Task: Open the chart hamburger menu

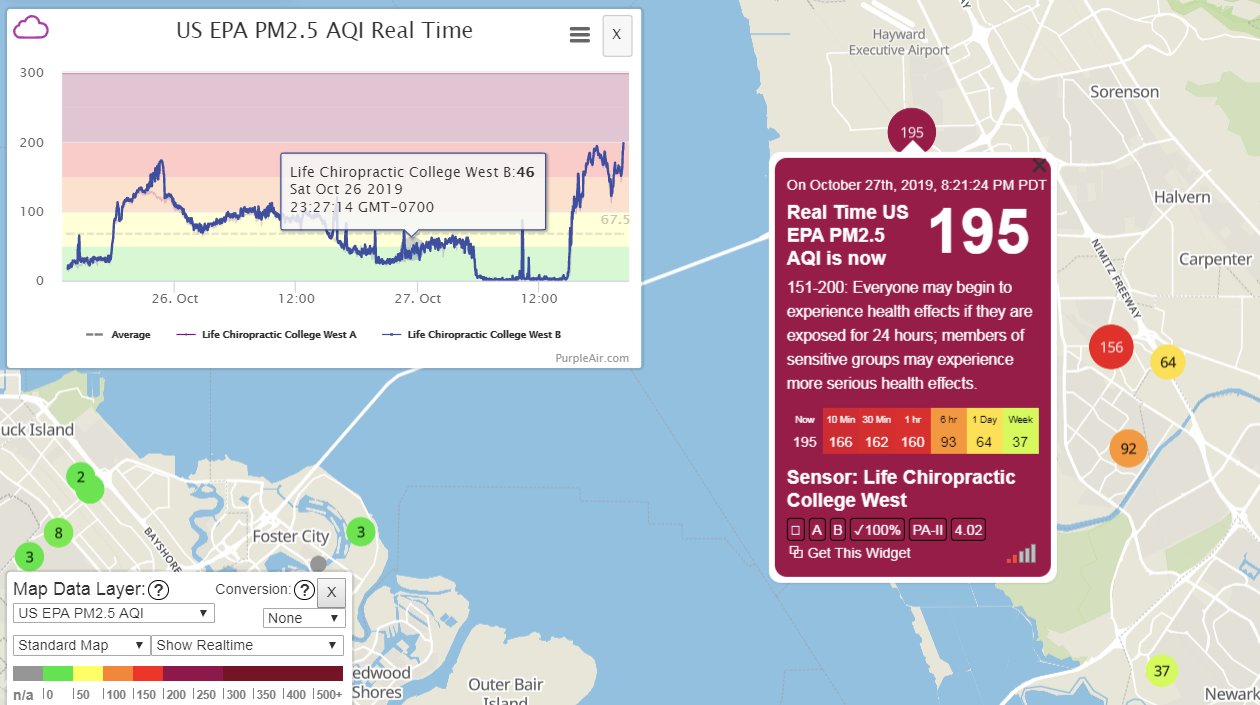Action: click(x=579, y=35)
